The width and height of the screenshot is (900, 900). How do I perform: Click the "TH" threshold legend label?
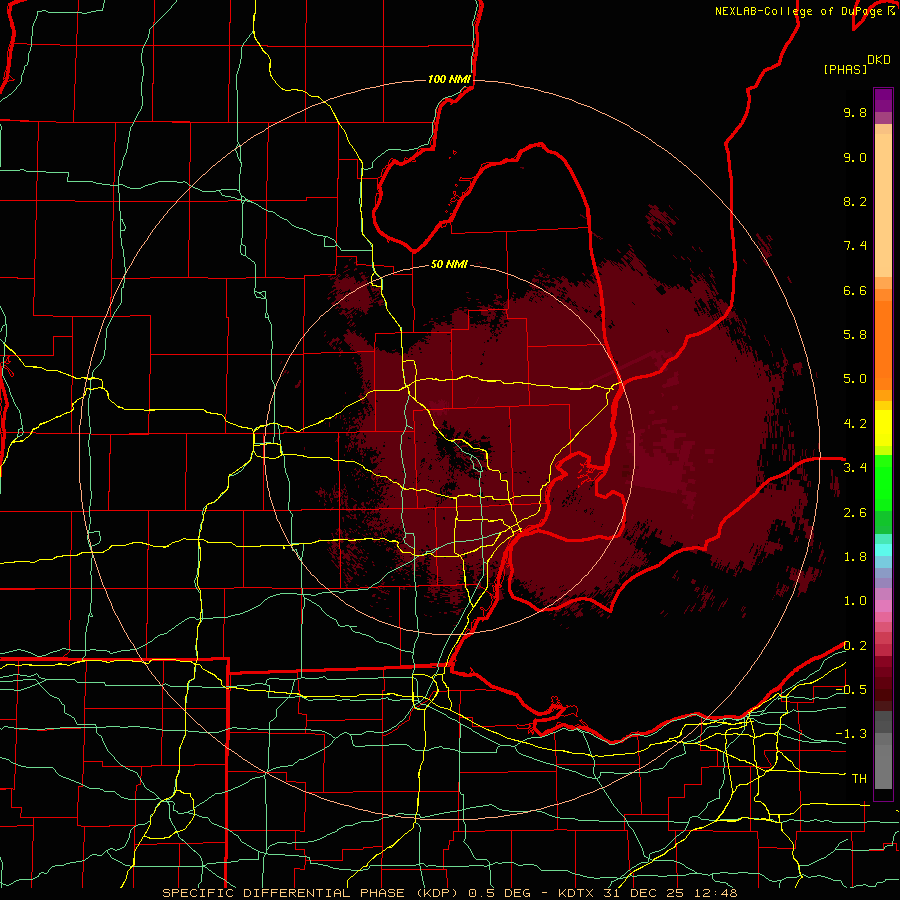[x=859, y=779]
